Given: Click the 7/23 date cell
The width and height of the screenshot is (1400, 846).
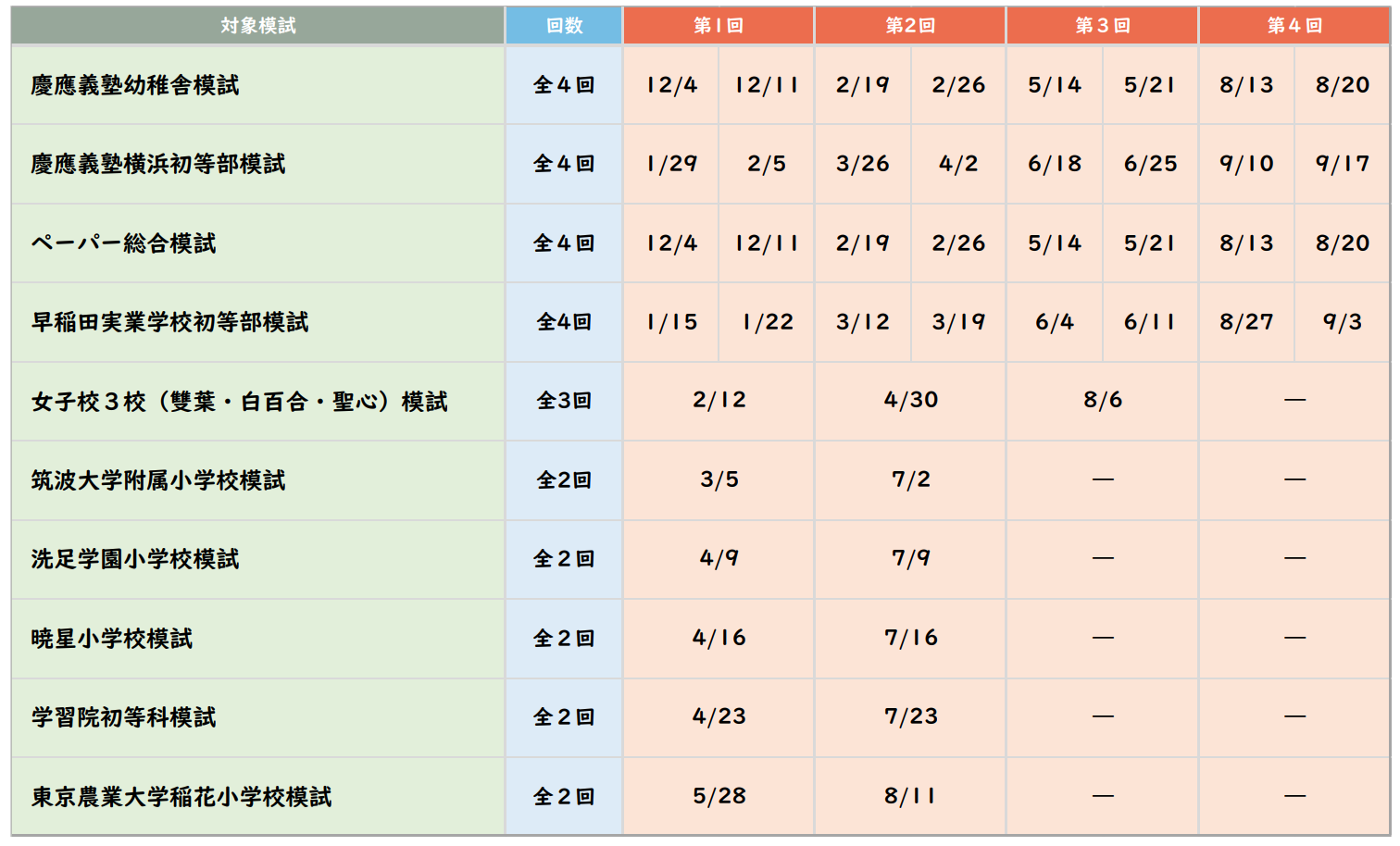Looking at the screenshot, I should pos(911,716).
